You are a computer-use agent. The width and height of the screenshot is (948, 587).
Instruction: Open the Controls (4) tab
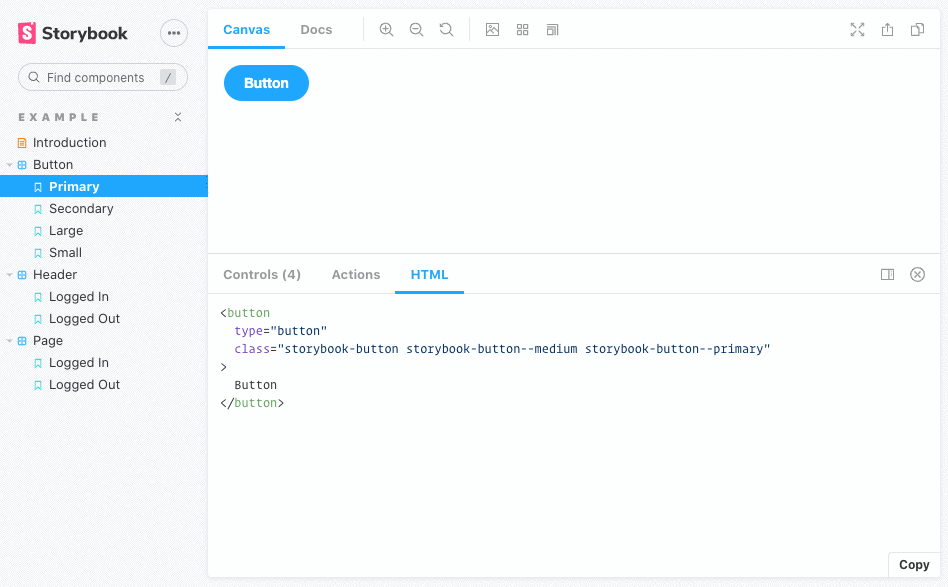point(261,274)
